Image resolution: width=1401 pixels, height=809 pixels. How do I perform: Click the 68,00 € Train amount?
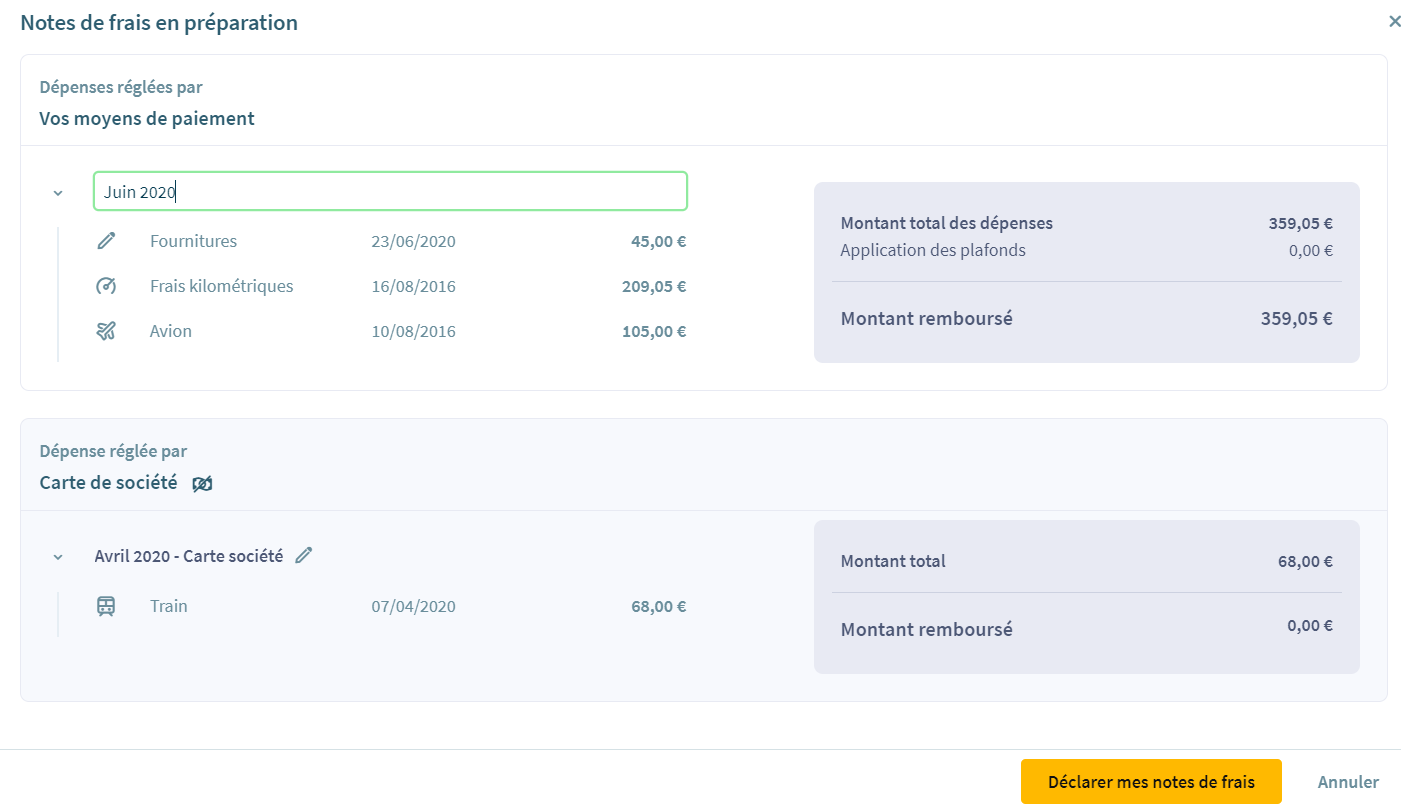click(658, 606)
